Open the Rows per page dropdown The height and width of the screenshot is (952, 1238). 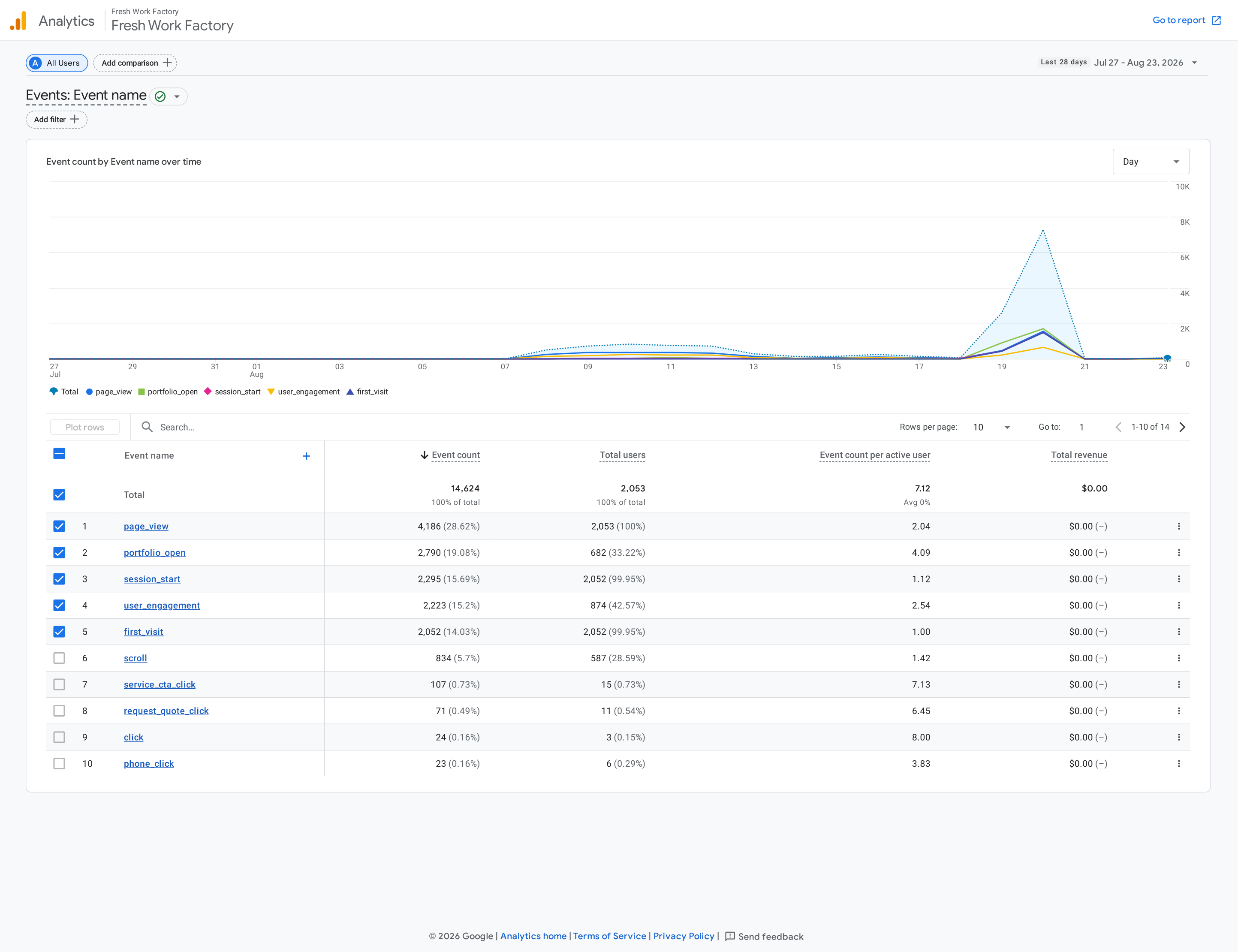pyautogui.click(x=991, y=427)
